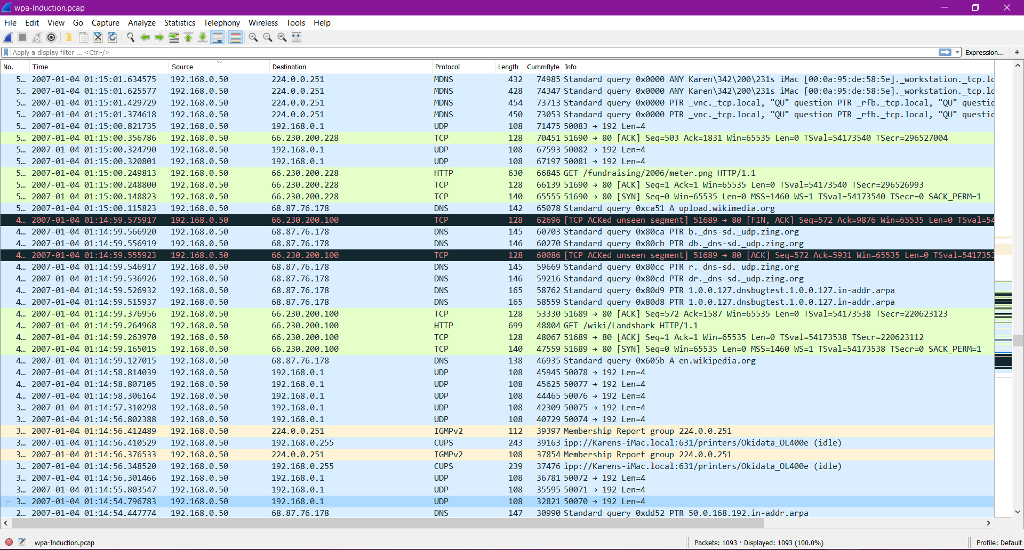Click the display filter bookmark icon
Viewport: 1024px width, 550px height.
pyautogui.click(x=6, y=52)
